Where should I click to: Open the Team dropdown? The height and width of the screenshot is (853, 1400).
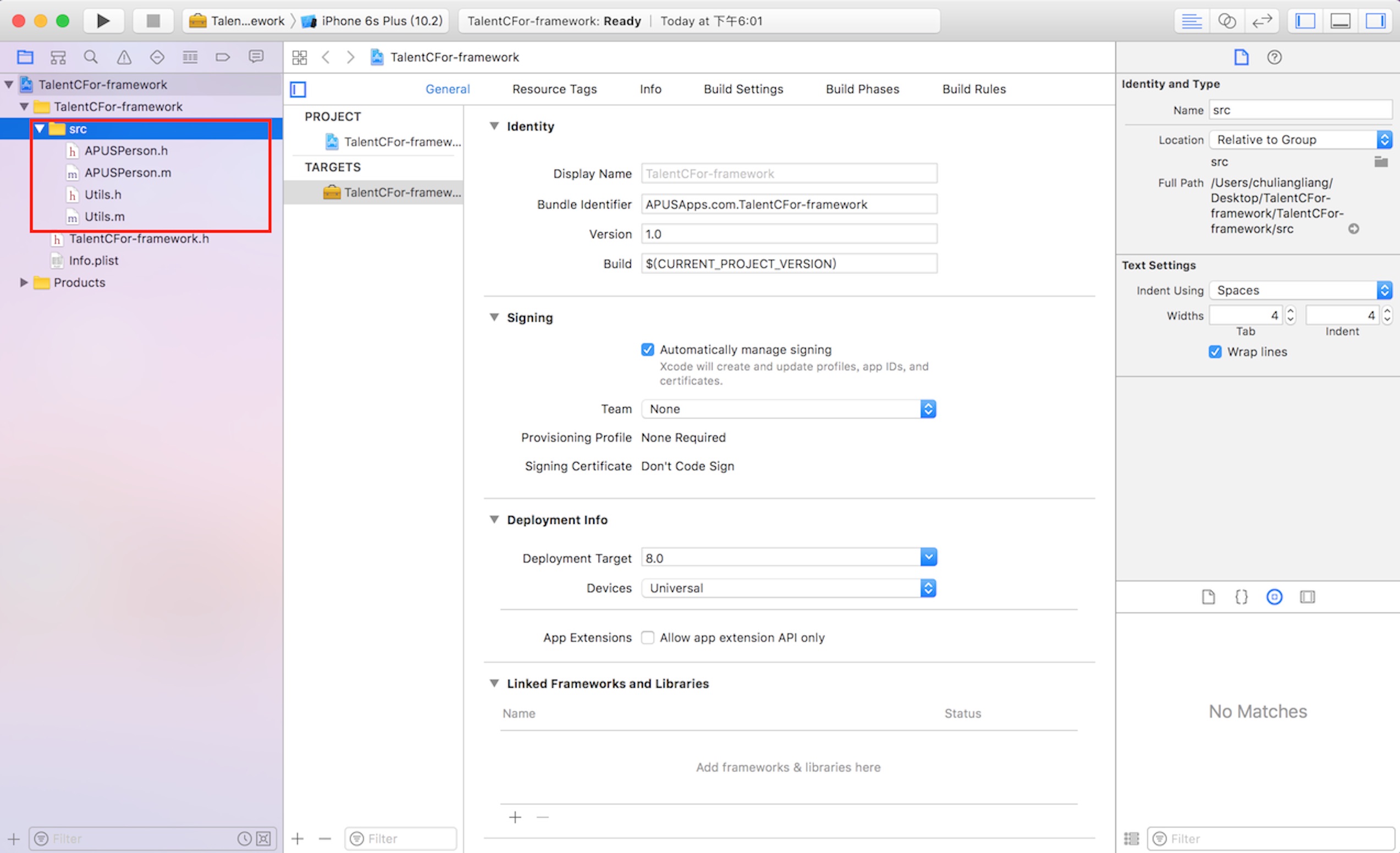pos(788,409)
